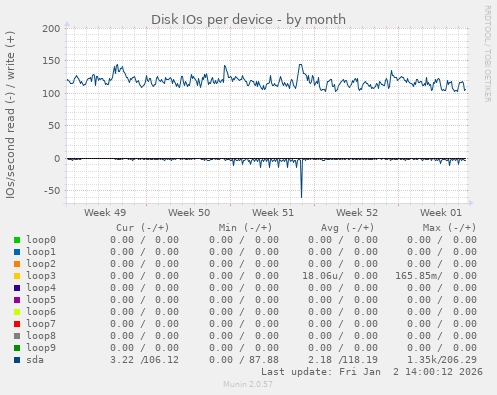The image size is (497, 395).
Task: Click loop3 max value 165.85m
Action: coord(417,276)
